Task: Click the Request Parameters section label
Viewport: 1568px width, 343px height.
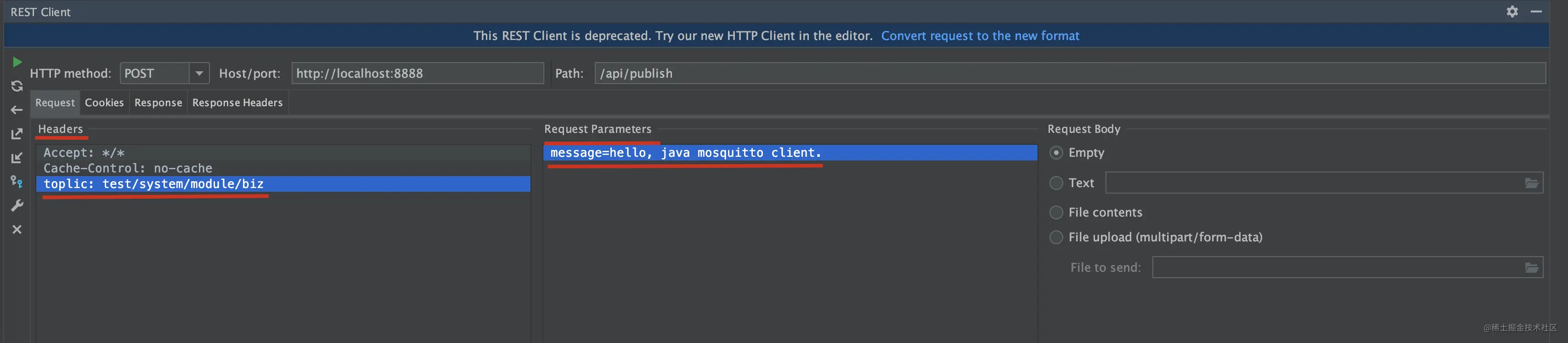Action: point(597,129)
